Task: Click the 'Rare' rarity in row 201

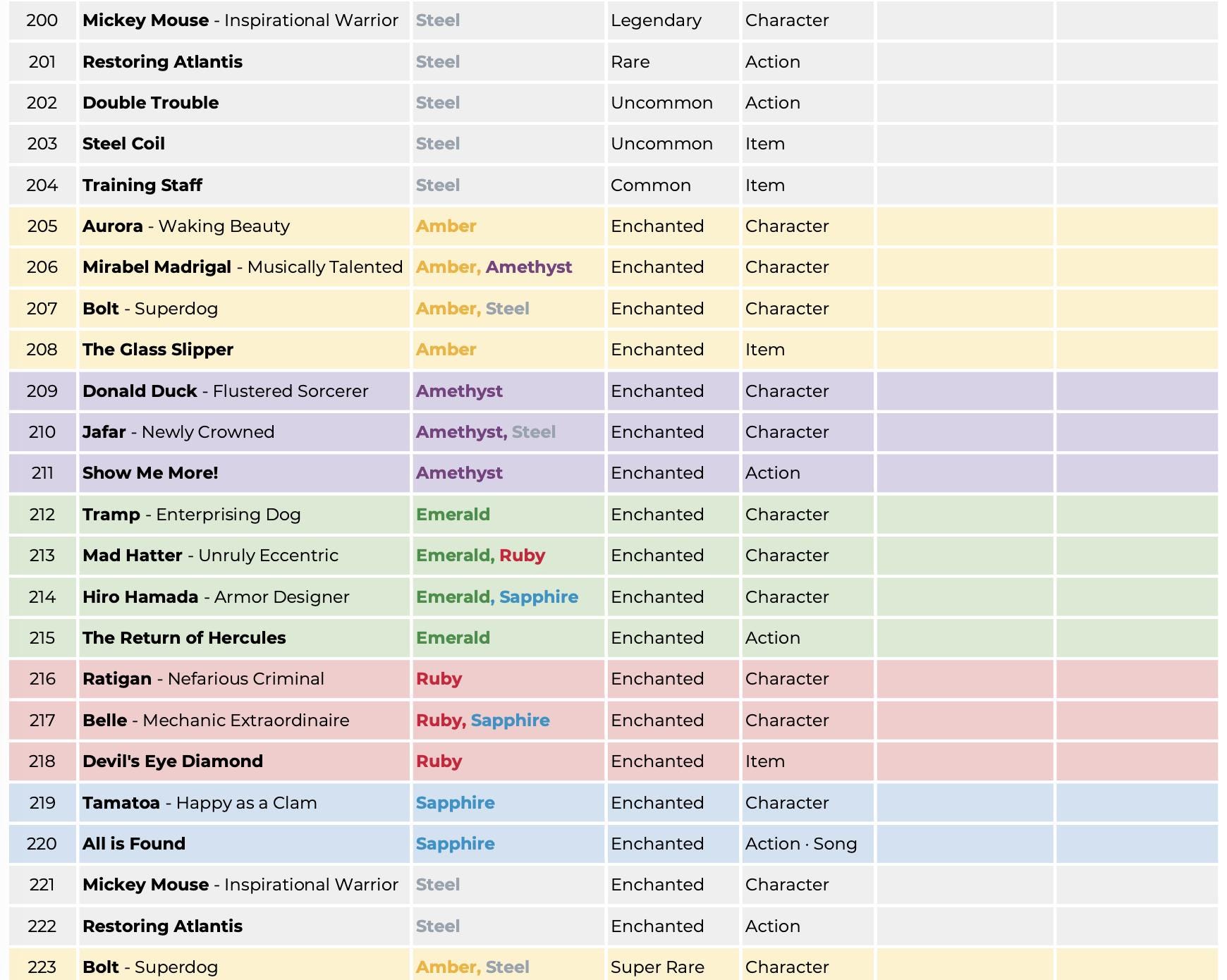Action: coord(630,62)
